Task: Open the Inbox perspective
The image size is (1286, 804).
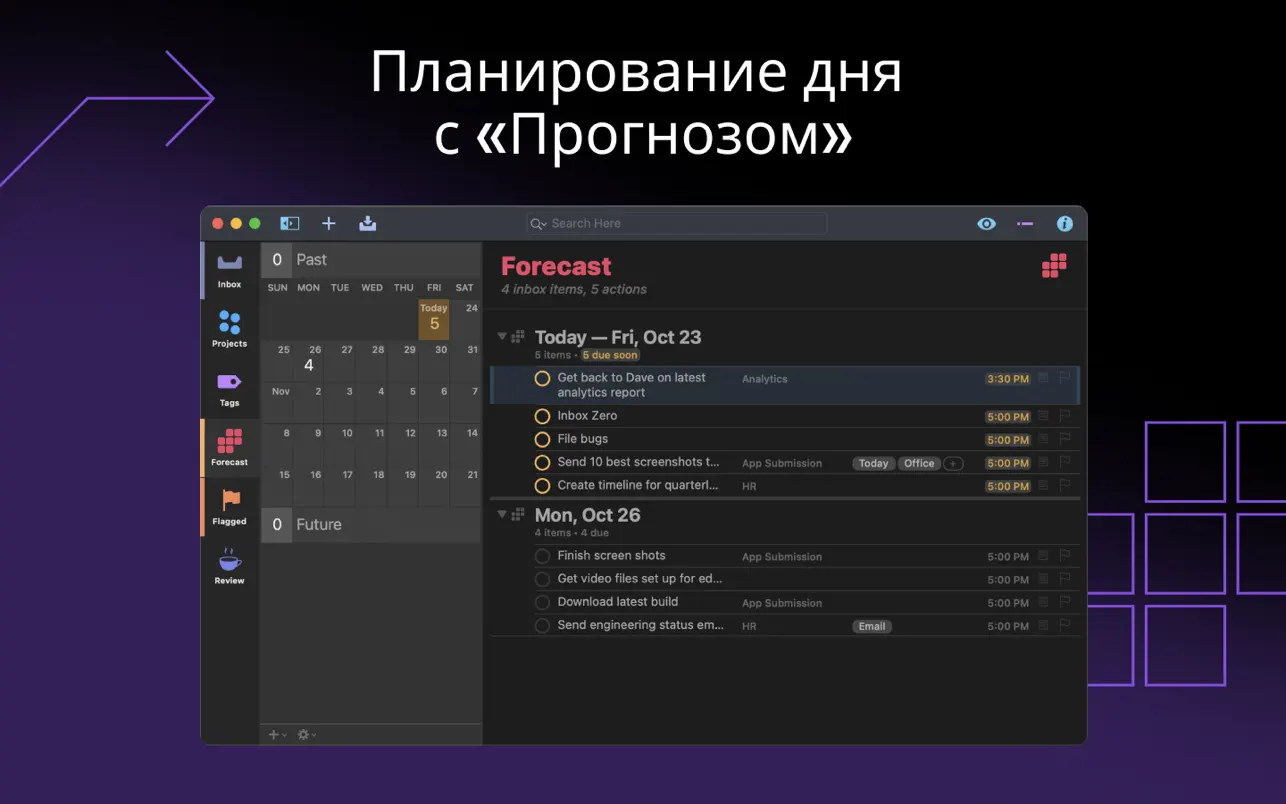Action: tap(230, 270)
